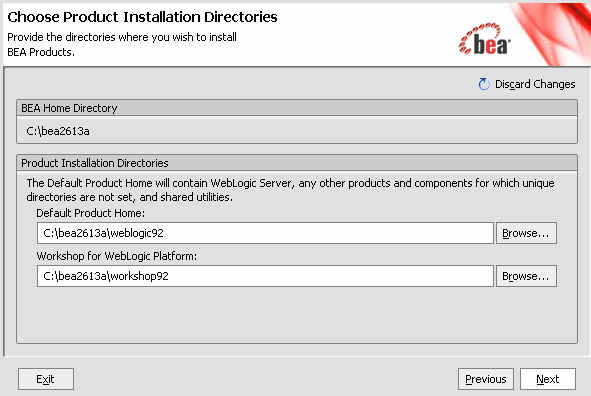The height and width of the screenshot is (396, 591).
Task: Click the Choose Product Installation Directories title
Action: pyautogui.click(x=142, y=17)
